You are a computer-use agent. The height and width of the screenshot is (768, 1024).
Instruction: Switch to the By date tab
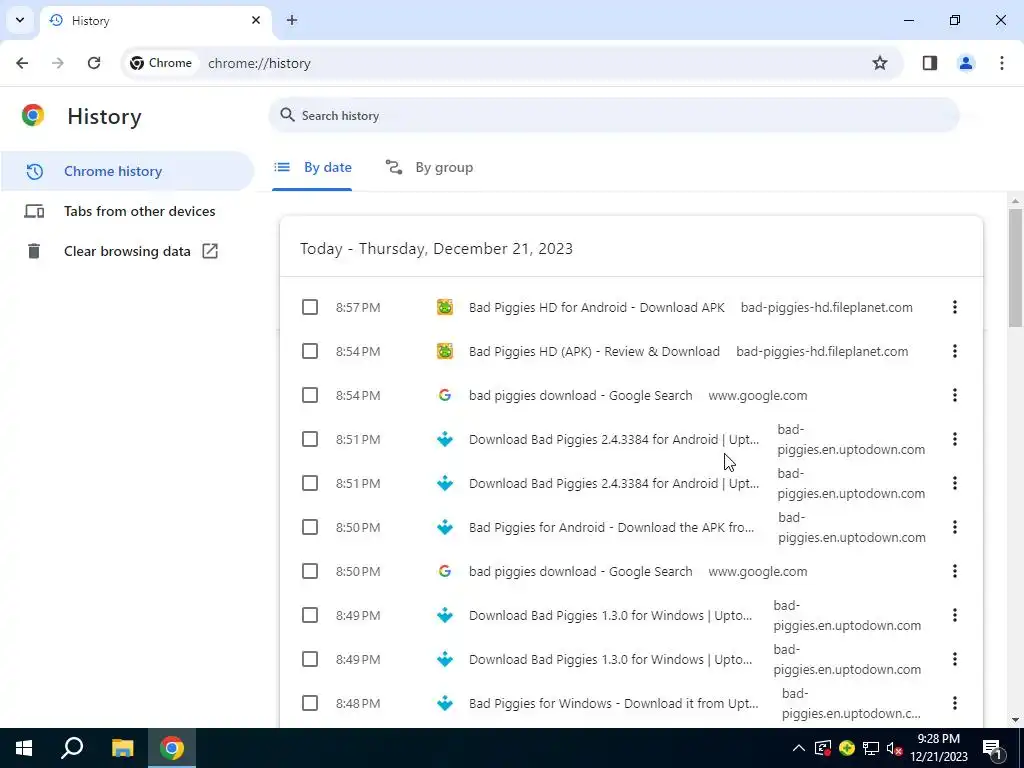click(312, 168)
